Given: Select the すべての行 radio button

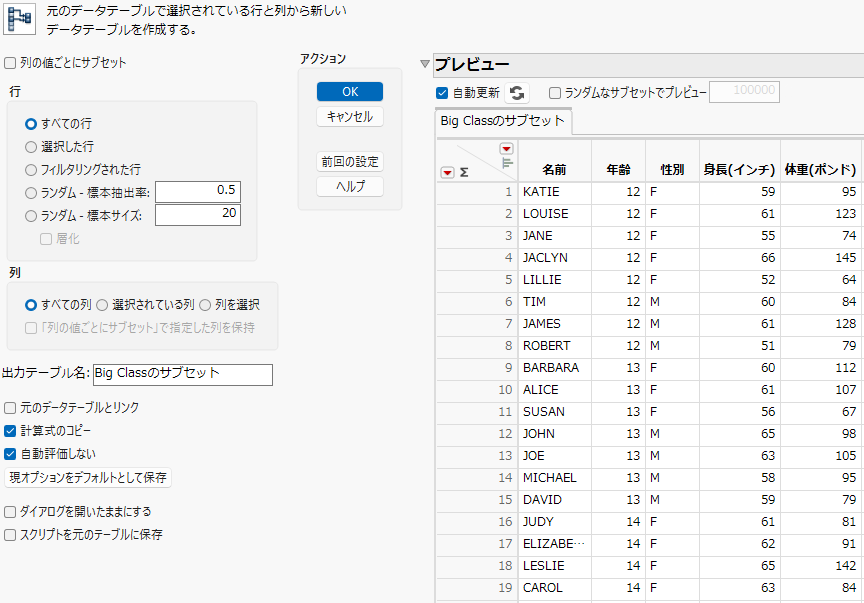Looking at the screenshot, I should 31,124.
